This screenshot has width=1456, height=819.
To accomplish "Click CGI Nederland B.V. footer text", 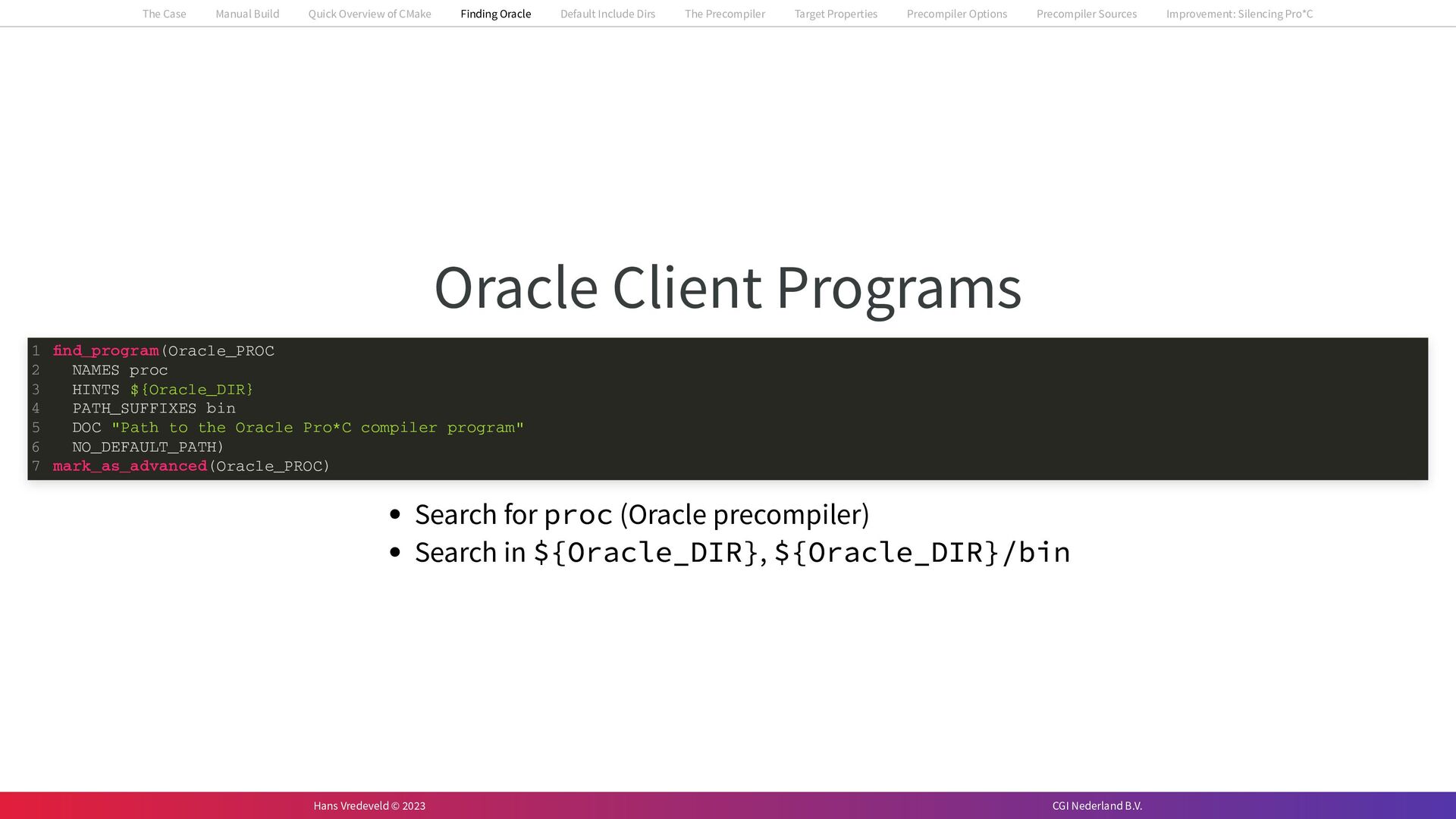I will click(1097, 806).
